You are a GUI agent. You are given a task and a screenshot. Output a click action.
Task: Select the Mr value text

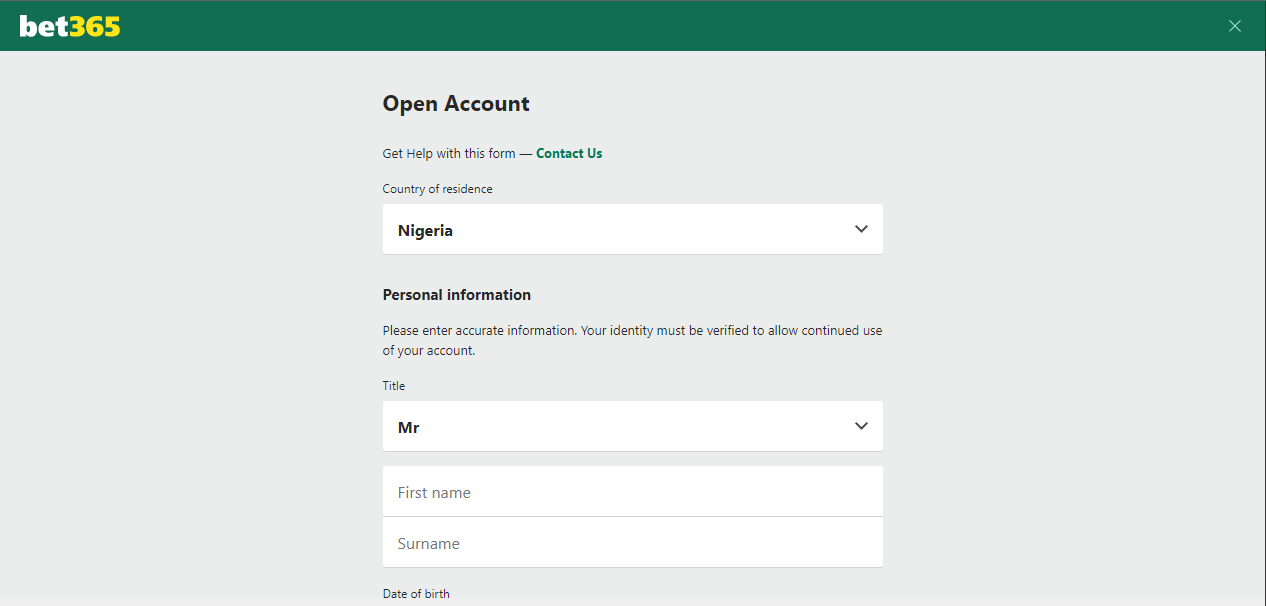pos(408,428)
